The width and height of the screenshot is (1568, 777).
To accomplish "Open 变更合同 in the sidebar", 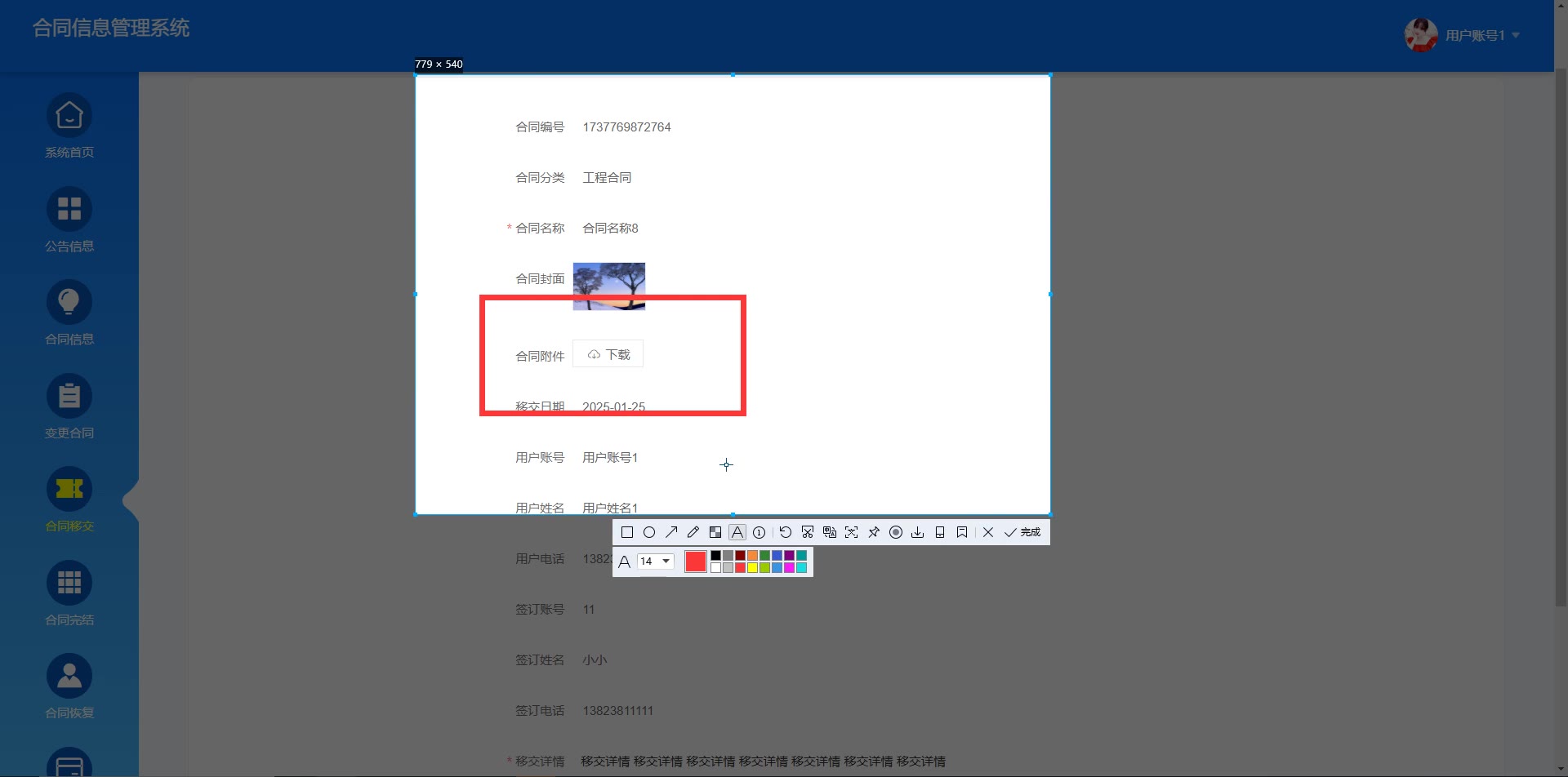I will [69, 407].
